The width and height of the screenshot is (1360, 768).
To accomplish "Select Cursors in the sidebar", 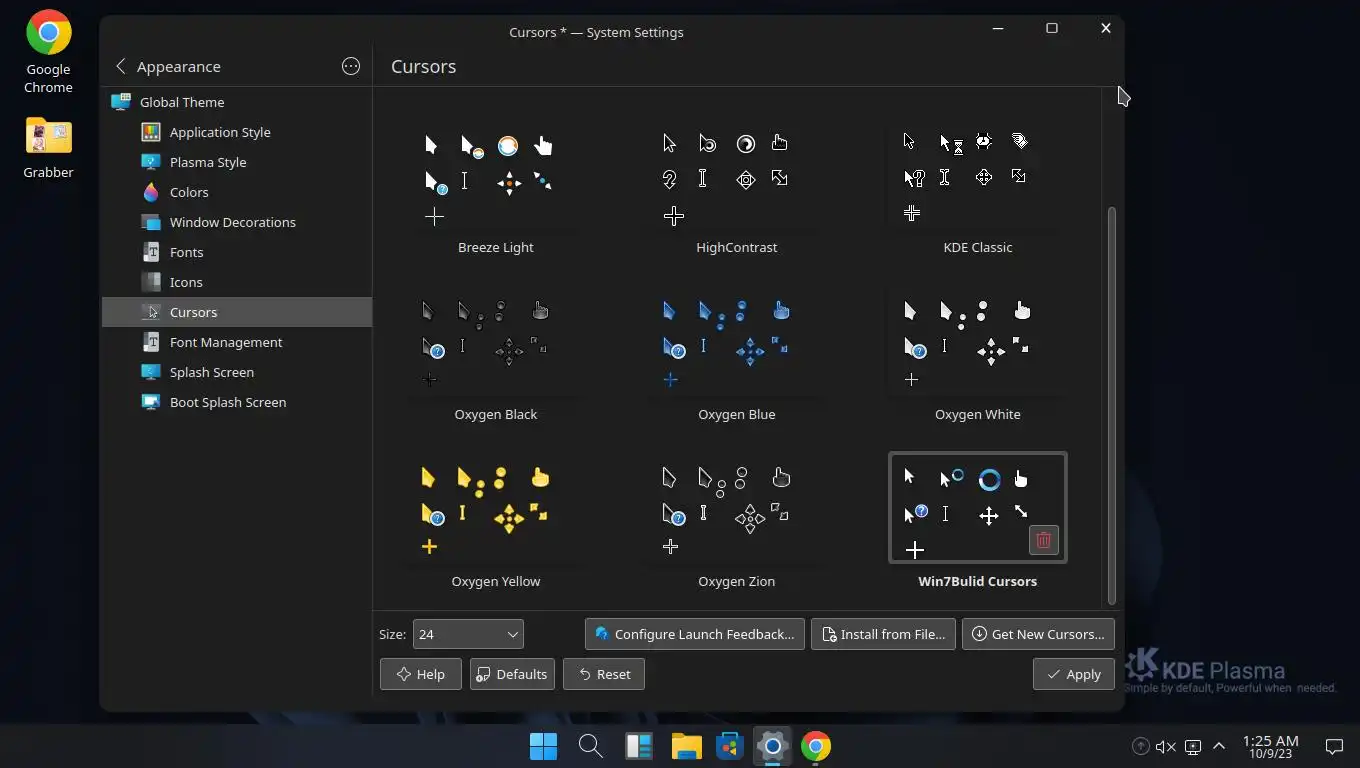I will [237, 312].
